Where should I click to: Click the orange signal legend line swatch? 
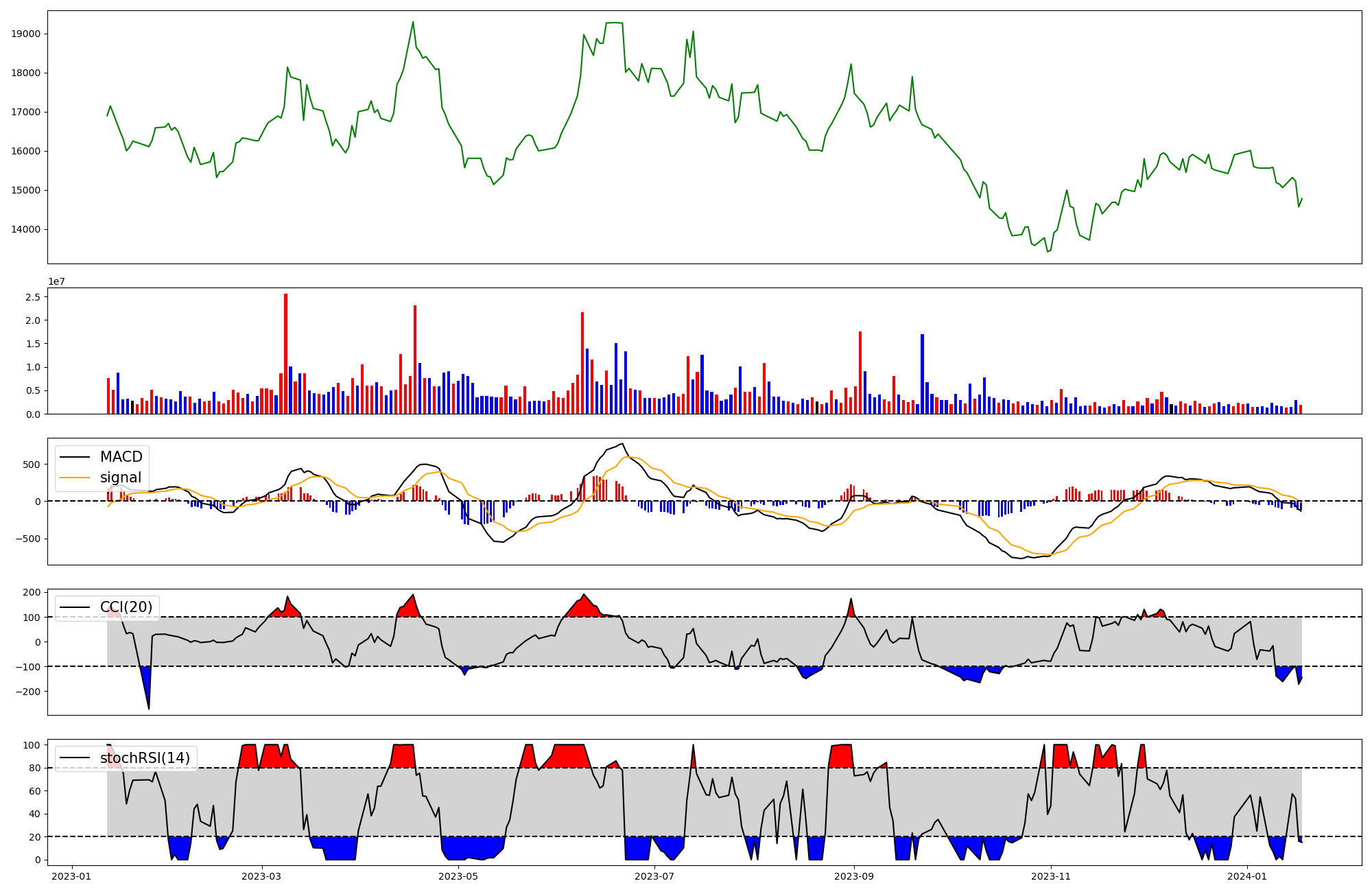click(x=75, y=478)
